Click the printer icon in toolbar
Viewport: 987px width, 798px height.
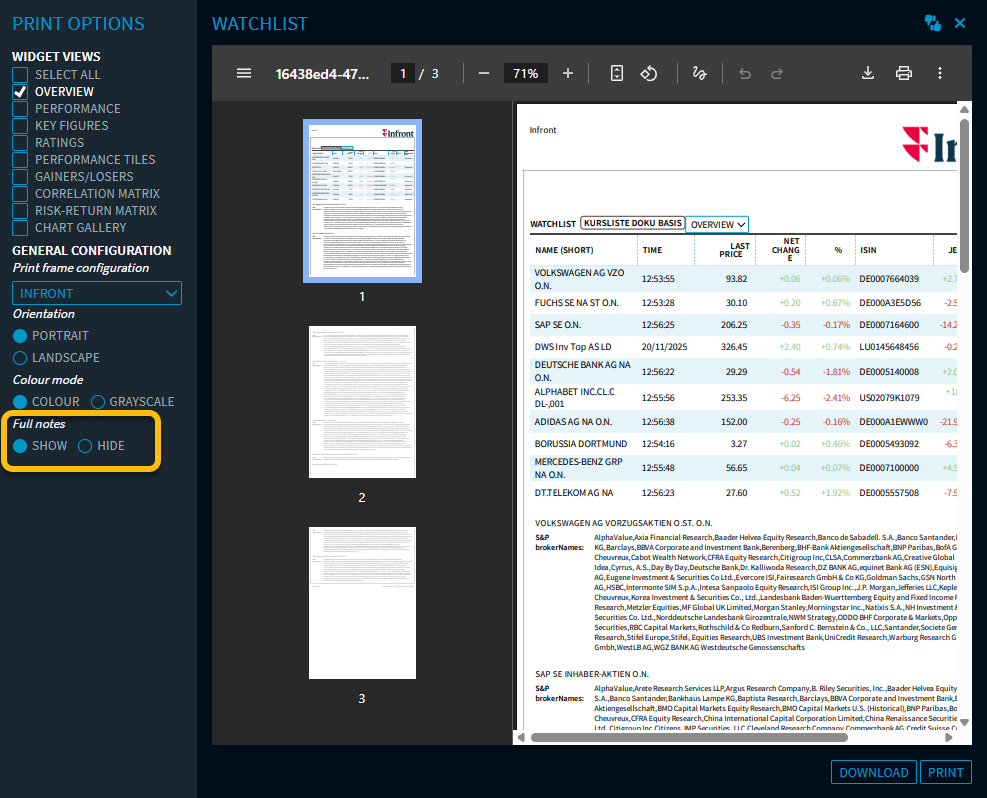click(904, 73)
